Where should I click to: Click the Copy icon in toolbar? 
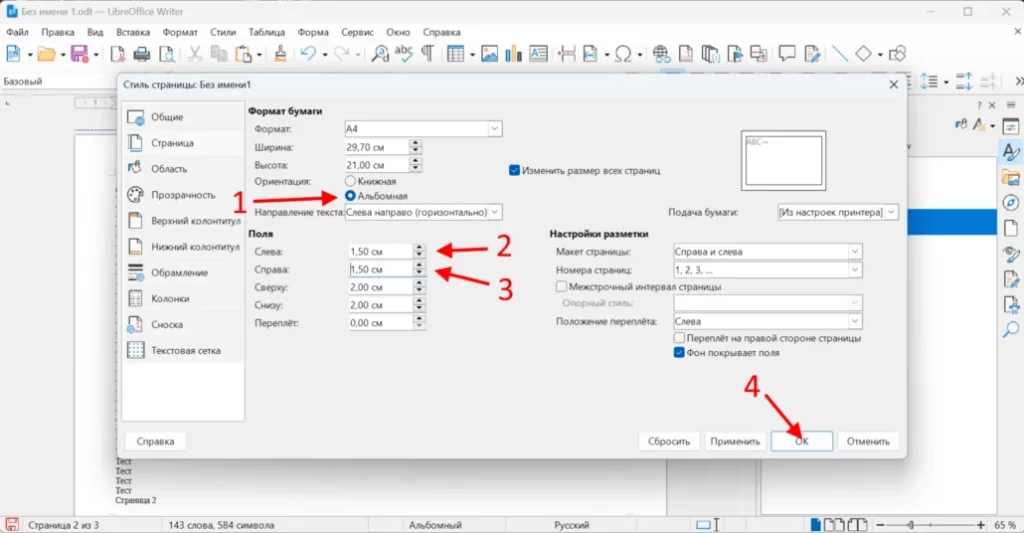[x=219, y=54]
